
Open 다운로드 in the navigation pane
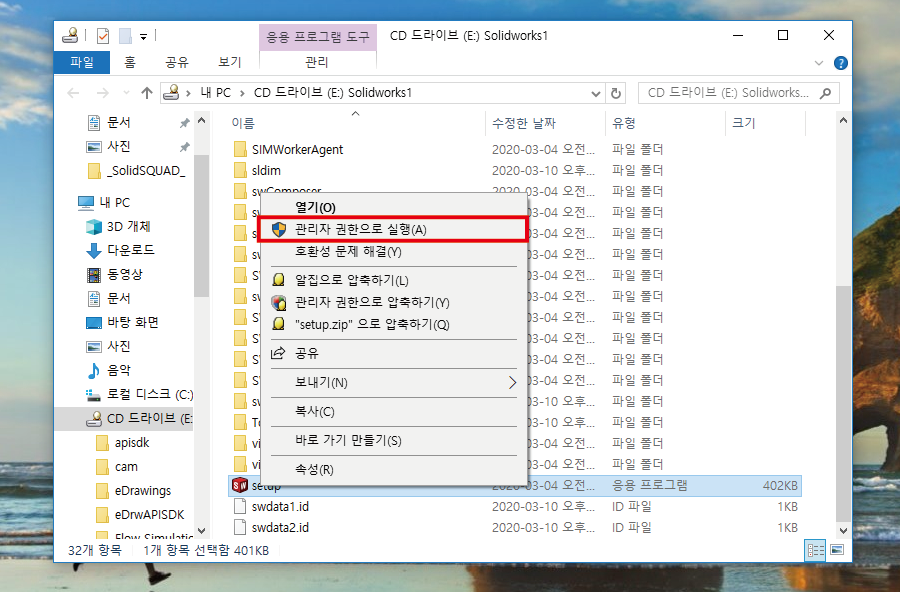pyautogui.click(x=131, y=250)
